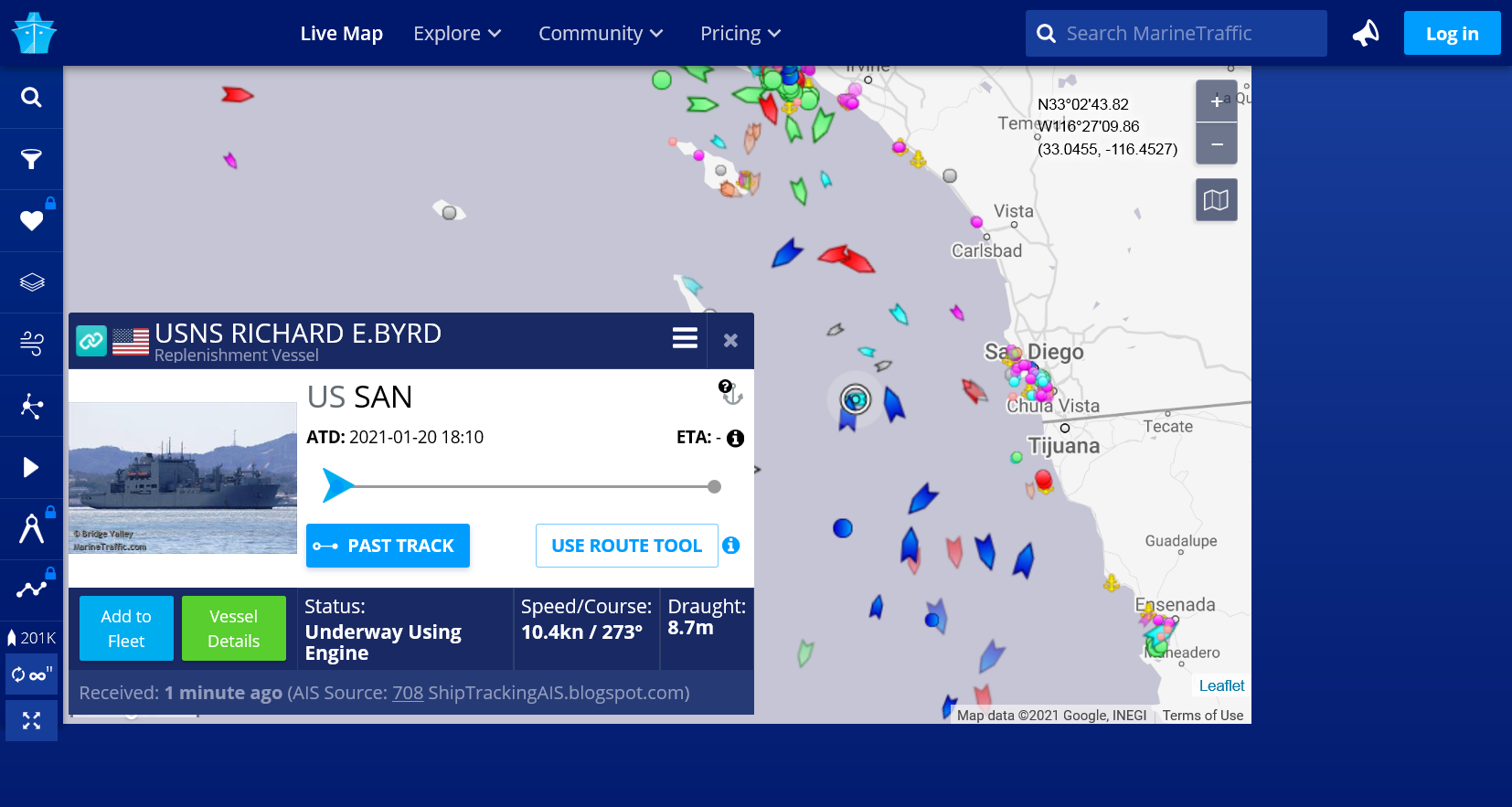1512x807 pixels.
Task: Open the sidebar search tool
Action: point(31,97)
